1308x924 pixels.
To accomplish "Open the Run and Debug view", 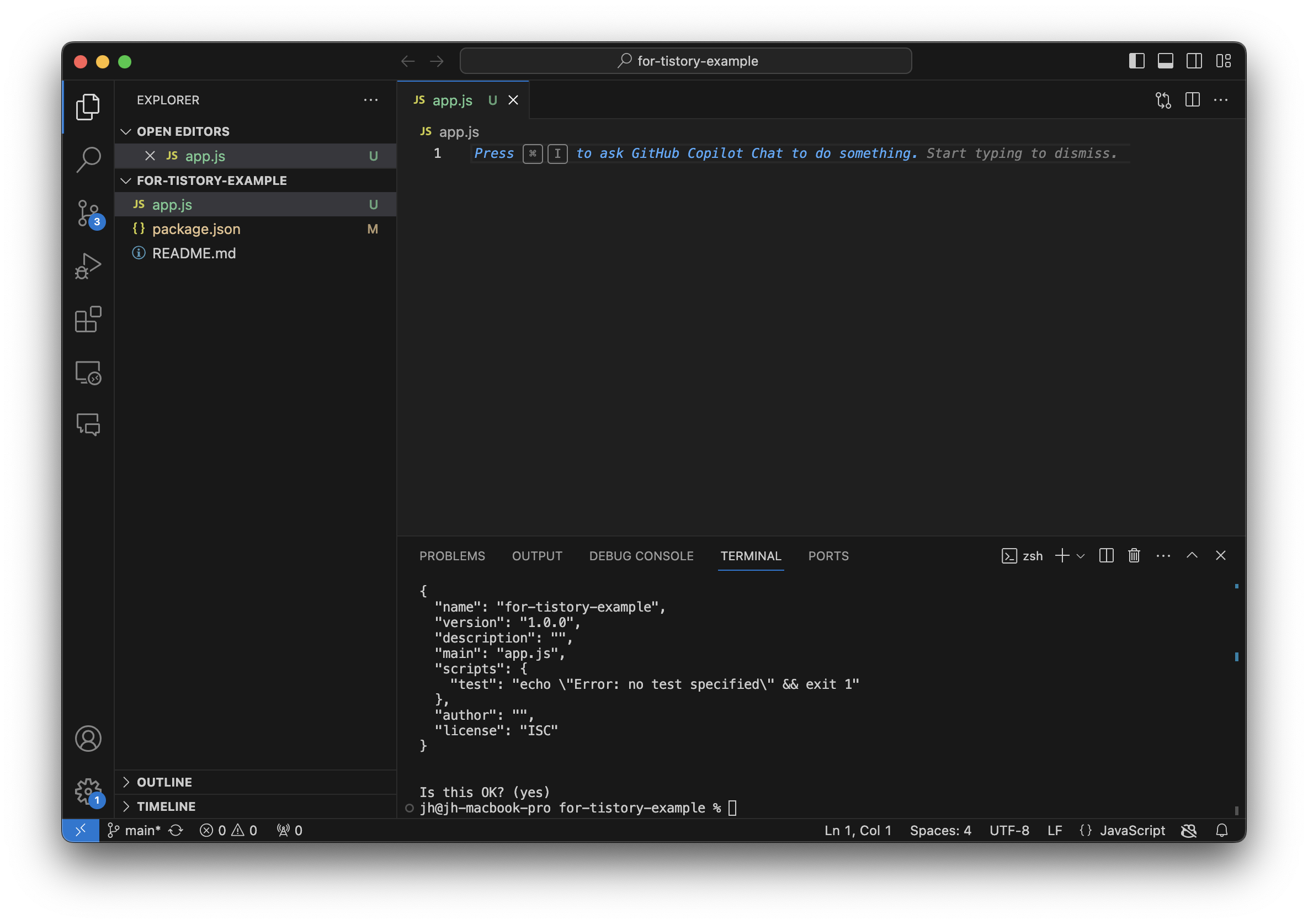I will [x=88, y=266].
